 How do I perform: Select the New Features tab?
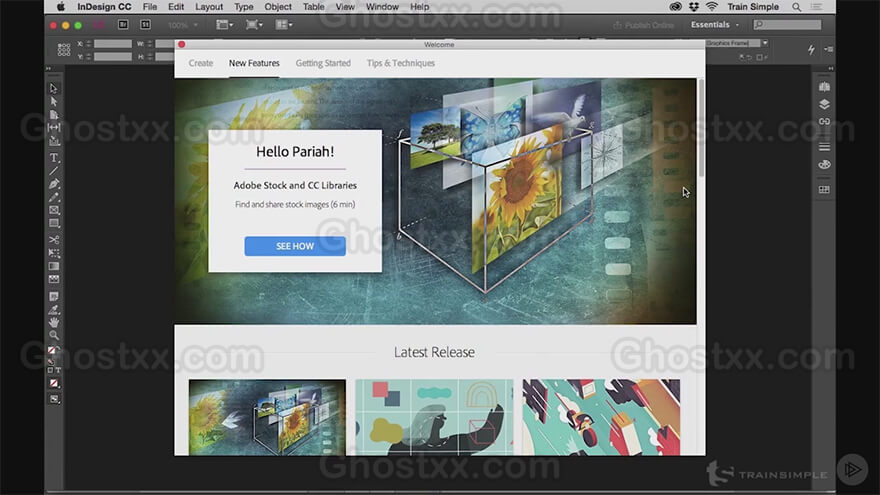click(254, 63)
